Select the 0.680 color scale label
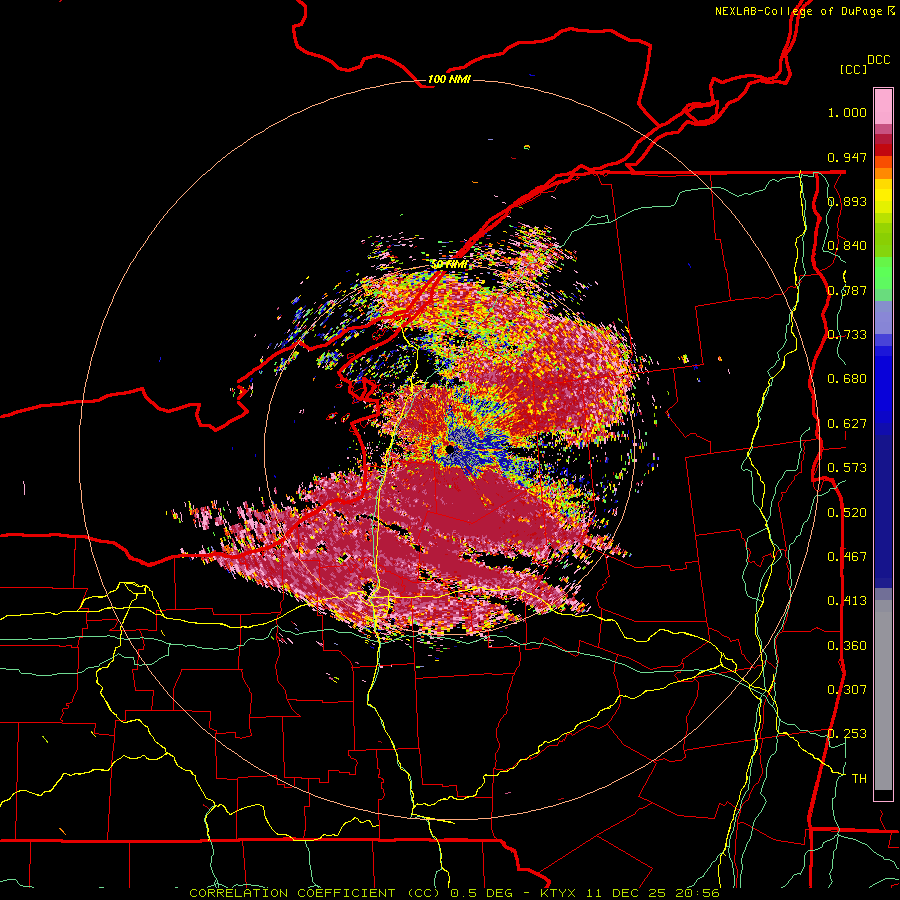The height and width of the screenshot is (900, 900). [847, 379]
